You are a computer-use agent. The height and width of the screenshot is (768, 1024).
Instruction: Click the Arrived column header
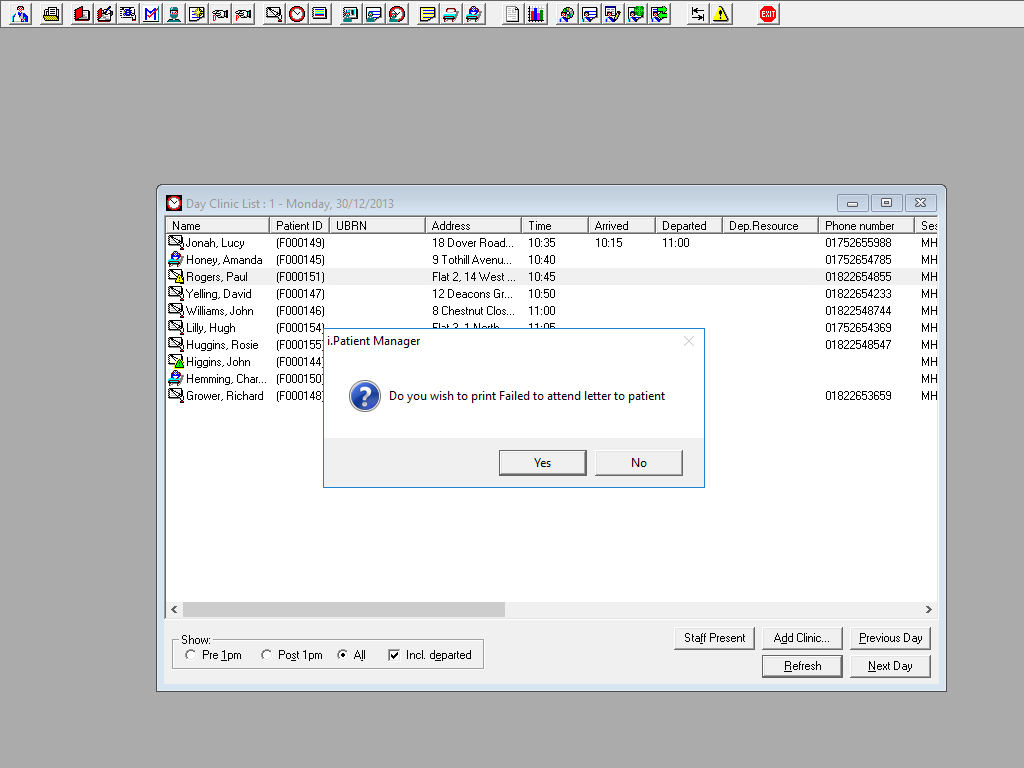click(x=622, y=225)
